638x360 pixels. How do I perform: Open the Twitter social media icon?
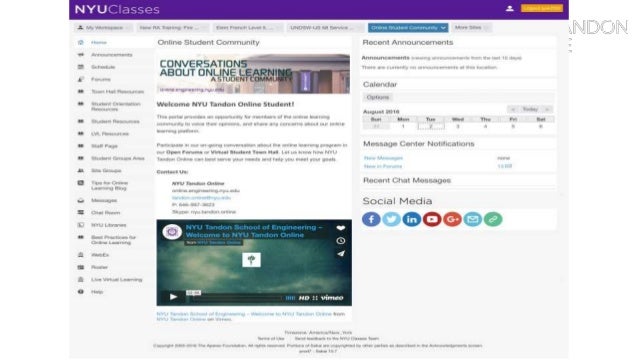pyautogui.click(x=391, y=219)
